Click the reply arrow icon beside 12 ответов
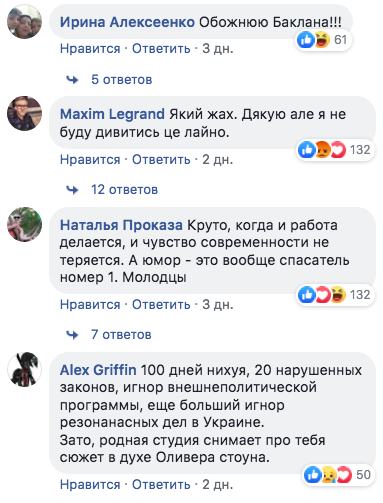The image size is (383, 503). point(72,190)
